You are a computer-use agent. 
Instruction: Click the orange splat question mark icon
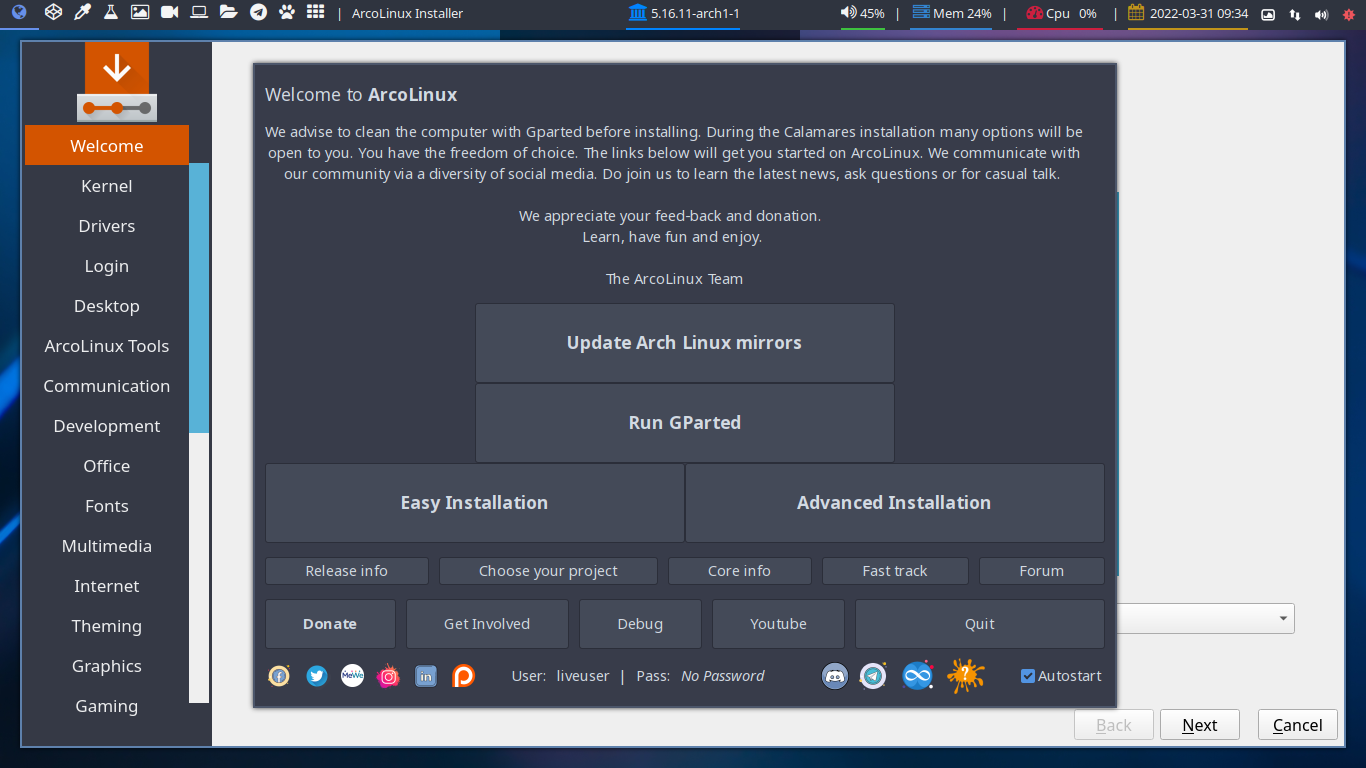(966, 676)
